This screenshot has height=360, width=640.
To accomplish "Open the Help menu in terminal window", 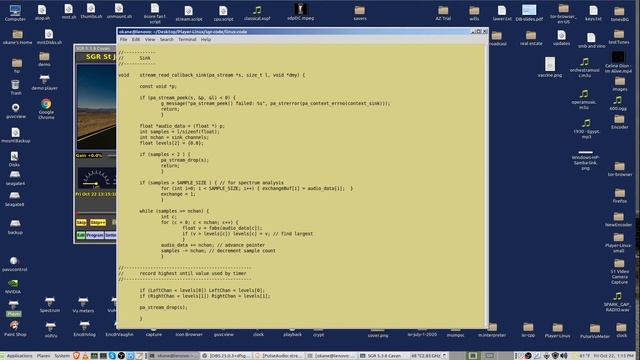I will pyautogui.click(x=206, y=40).
